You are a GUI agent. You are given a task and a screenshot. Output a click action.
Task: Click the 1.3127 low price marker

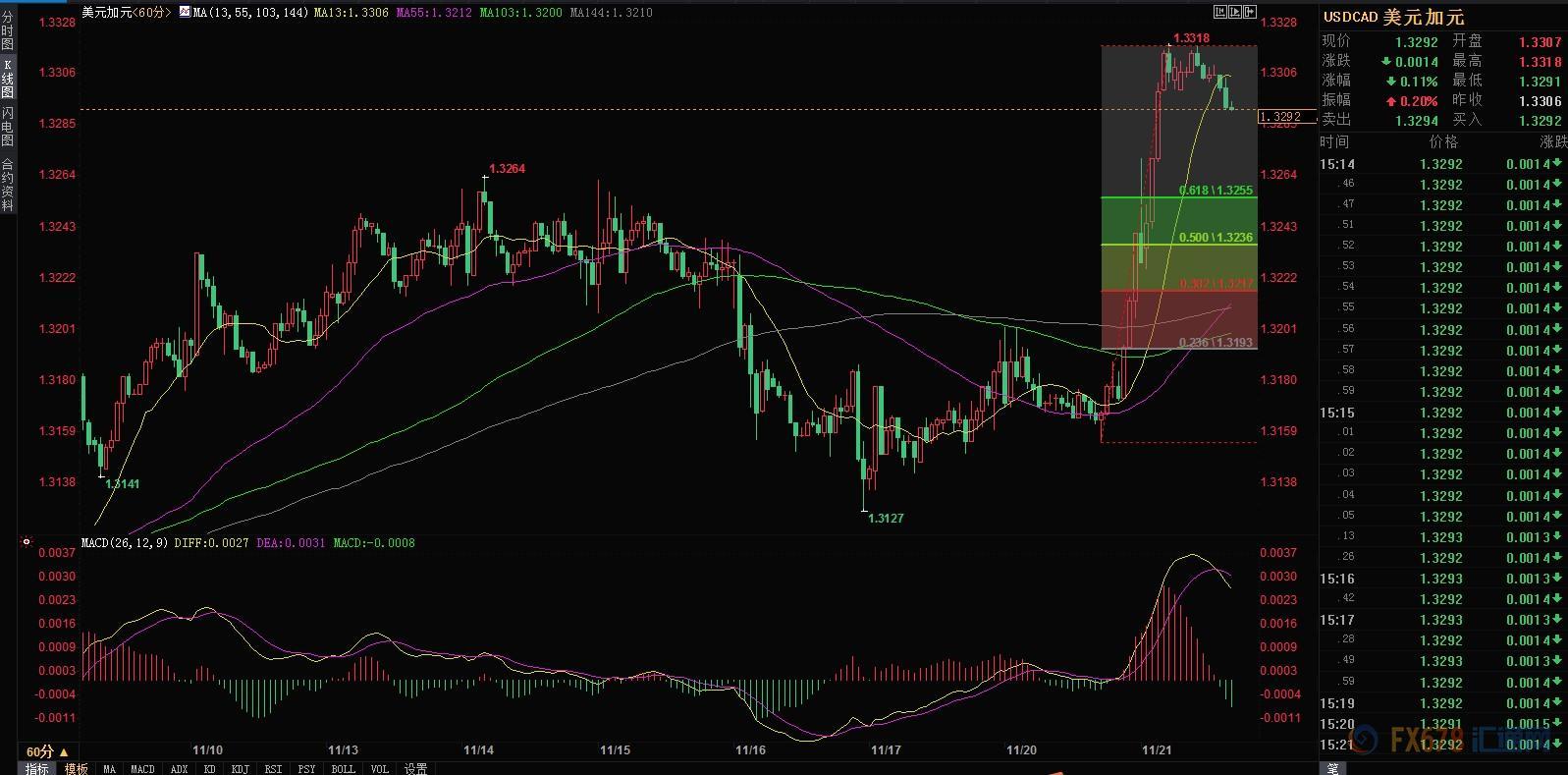tap(886, 518)
